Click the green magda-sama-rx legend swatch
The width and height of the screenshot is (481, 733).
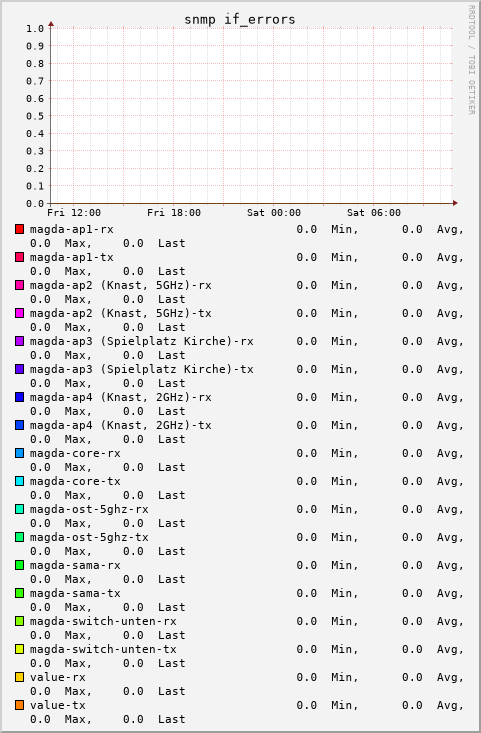pos(19,565)
